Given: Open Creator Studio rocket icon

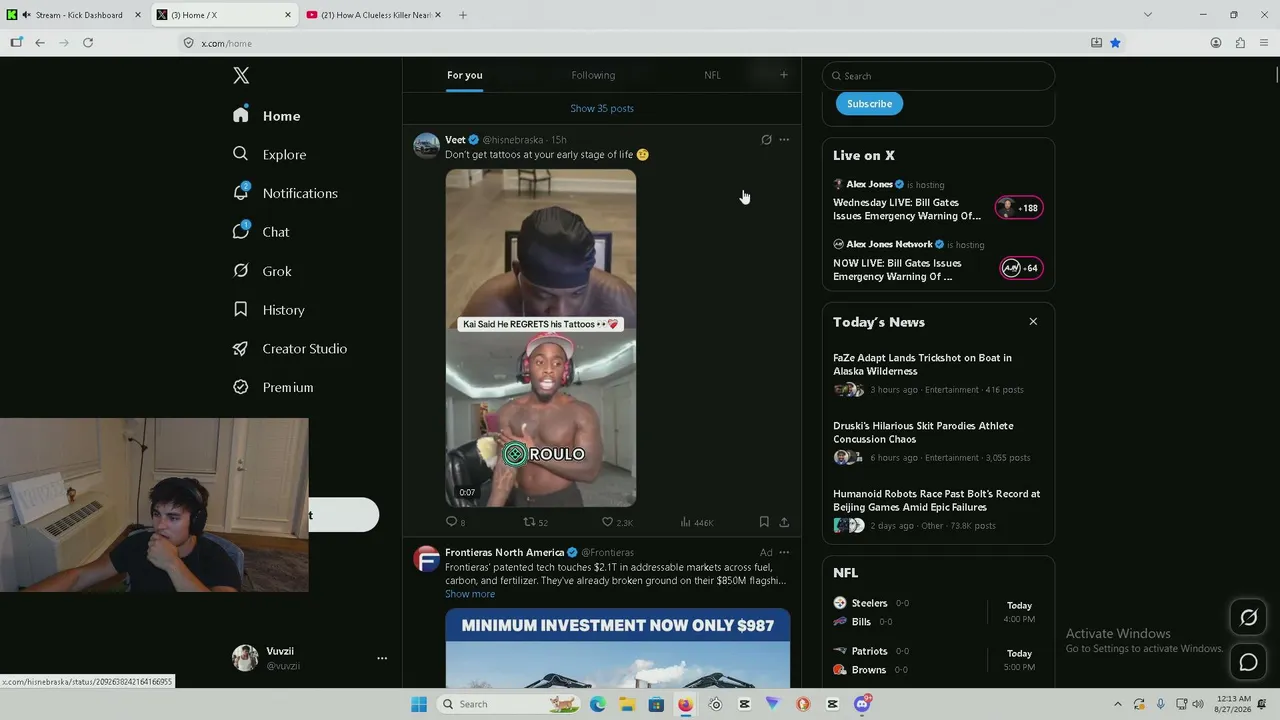Looking at the screenshot, I should pos(241,348).
